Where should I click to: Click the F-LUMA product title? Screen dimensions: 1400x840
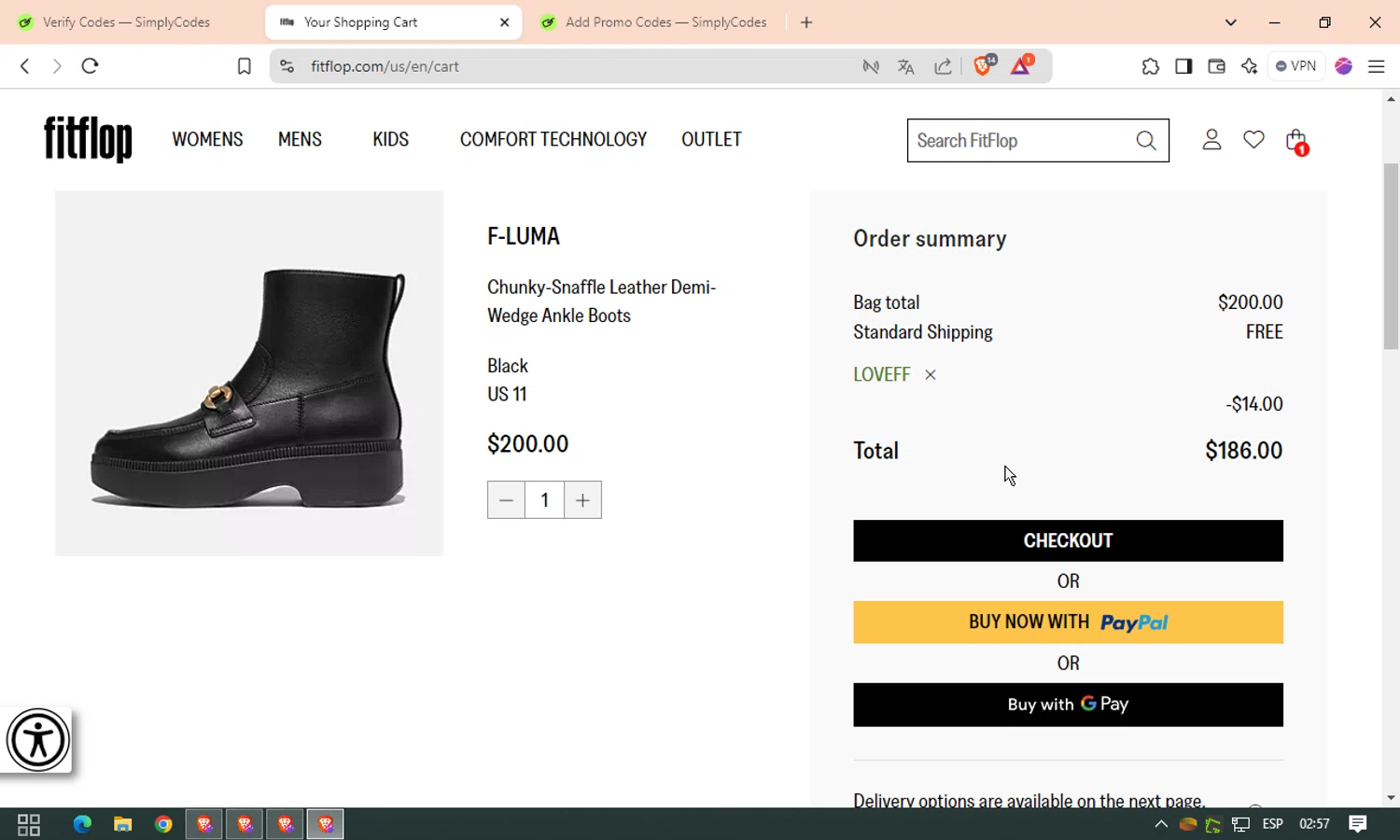pos(524,236)
